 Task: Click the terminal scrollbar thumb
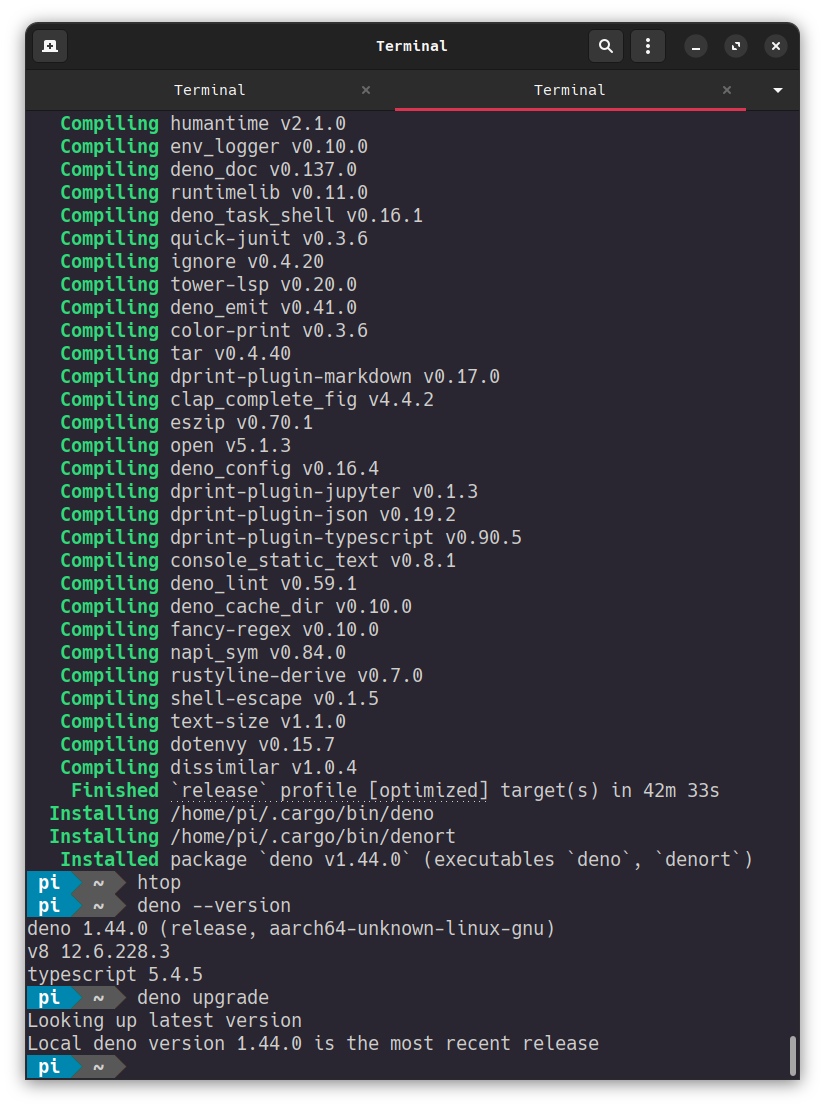[x=793, y=1056]
